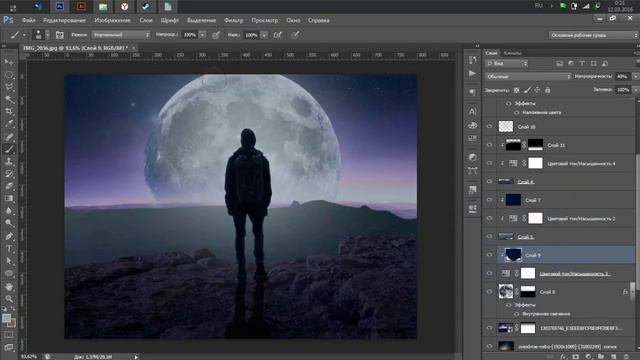Open the Изображение menu
Viewport: 640px width, 360px height.
click(112, 20)
